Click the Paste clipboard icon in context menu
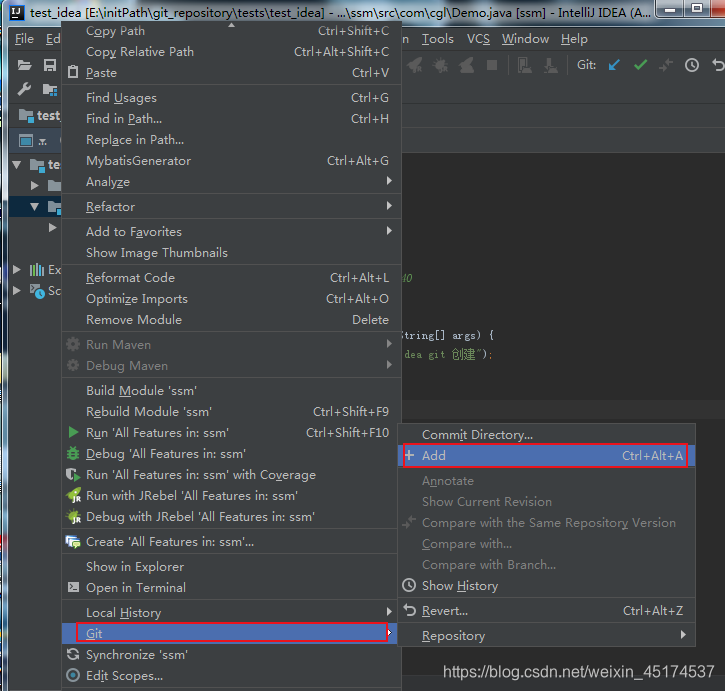 73,72
